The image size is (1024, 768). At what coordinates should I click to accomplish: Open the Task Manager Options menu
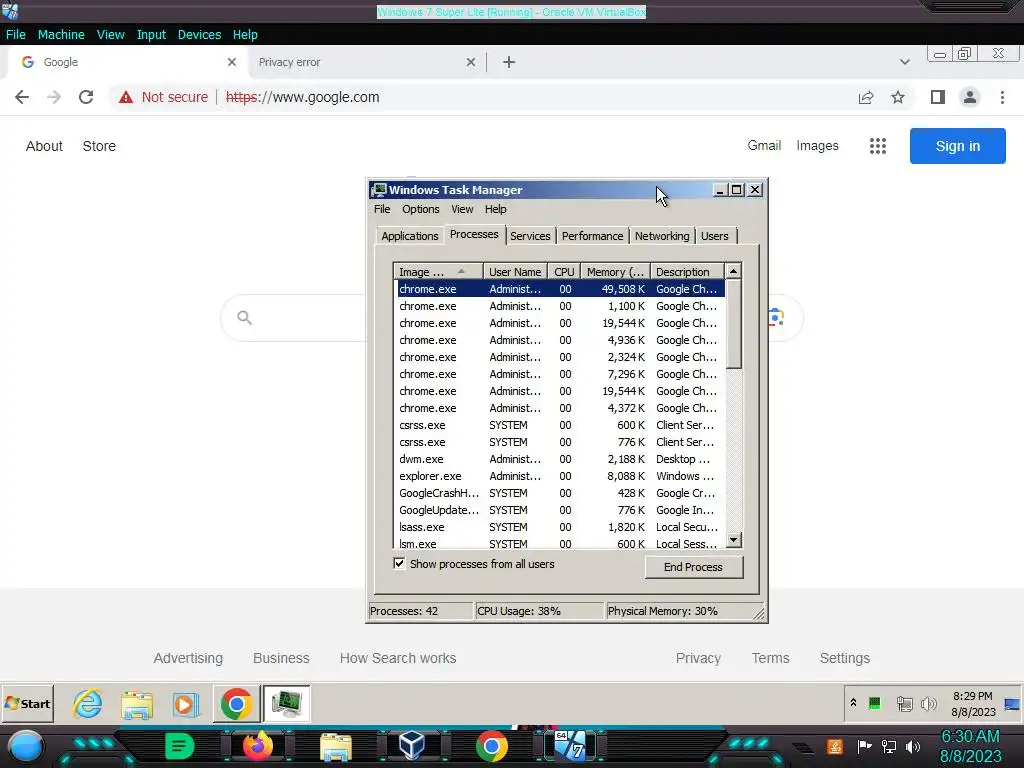pyautogui.click(x=421, y=209)
